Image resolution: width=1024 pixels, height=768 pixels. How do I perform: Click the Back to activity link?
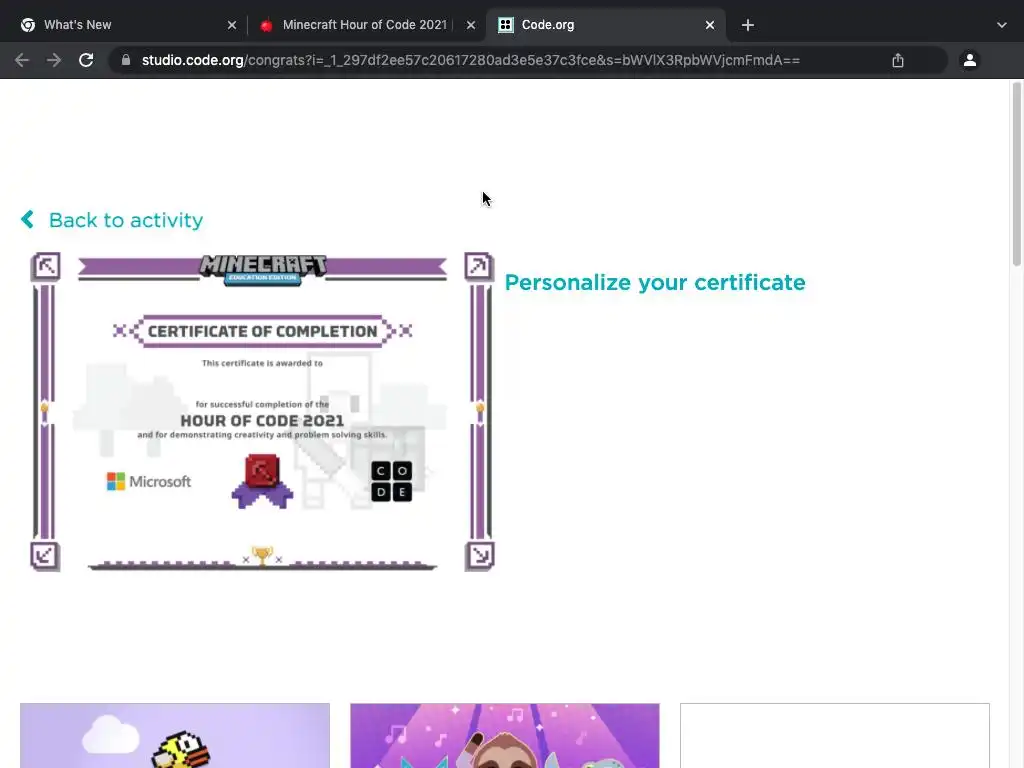(x=126, y=220)
